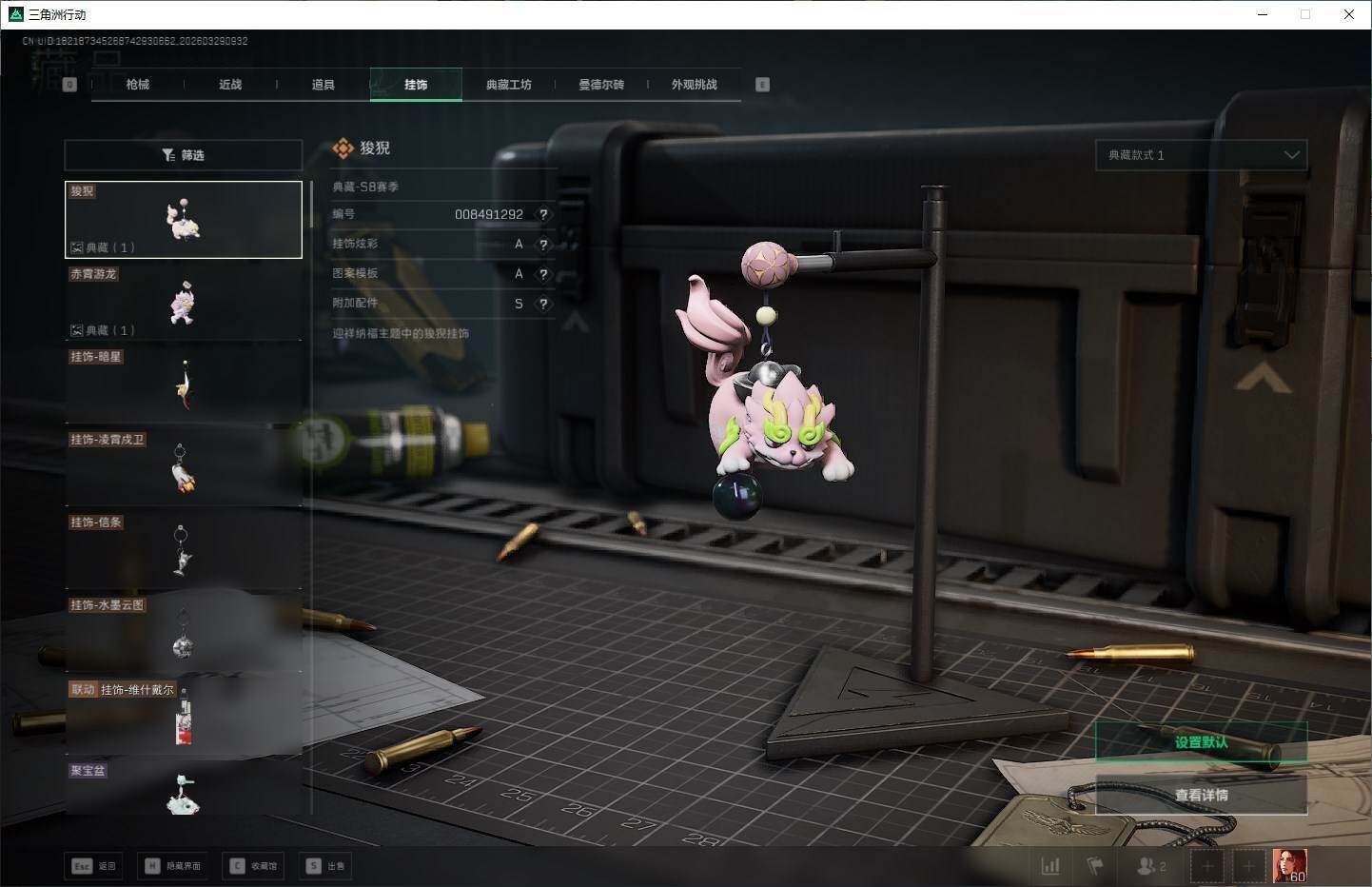Open the 曼德尔砖 tab

tap(601, 85)
